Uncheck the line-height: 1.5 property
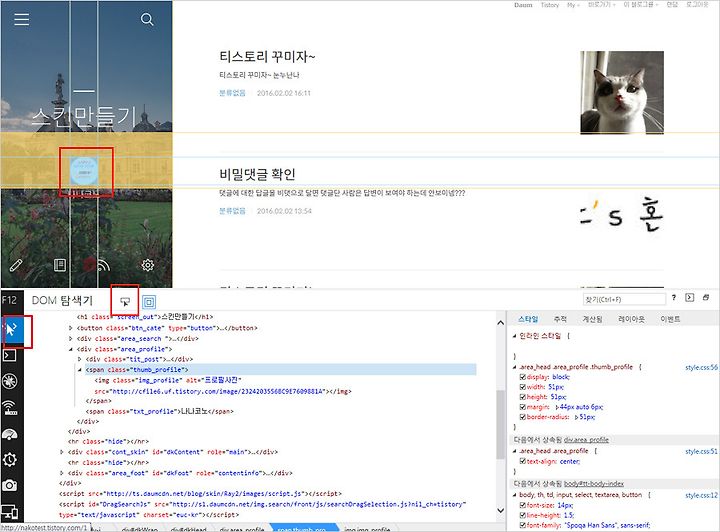Screen dimensions: 720x532 [523, 515]
